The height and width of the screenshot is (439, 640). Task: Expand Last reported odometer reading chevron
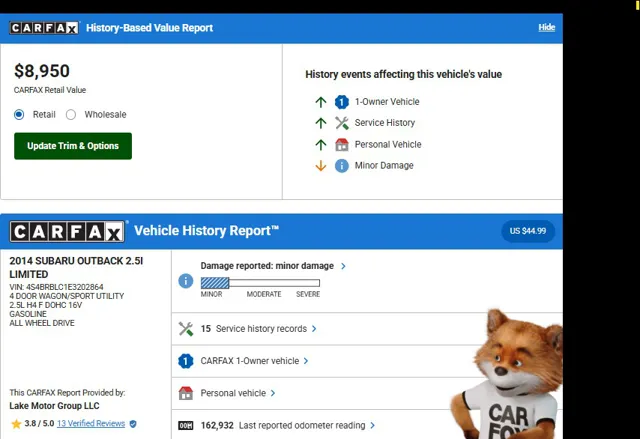(x=372, y=426)
